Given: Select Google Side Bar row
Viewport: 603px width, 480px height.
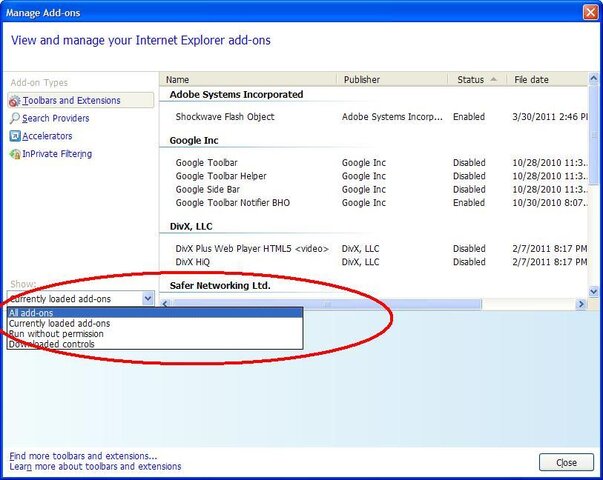Looking at the screenshot, I should pyautogui.click(x=374, y=189).
